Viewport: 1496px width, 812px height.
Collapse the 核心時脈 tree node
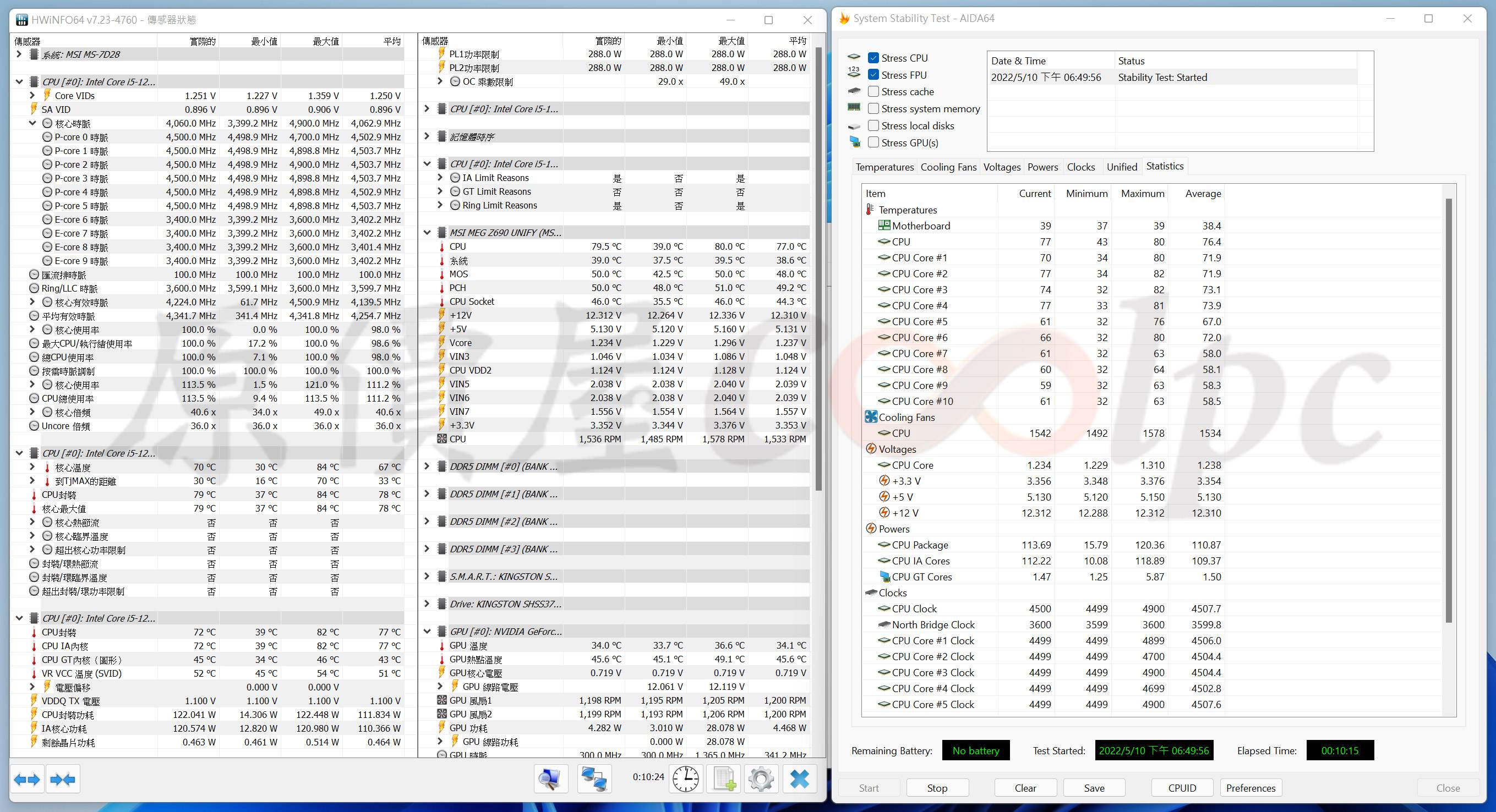32,123
